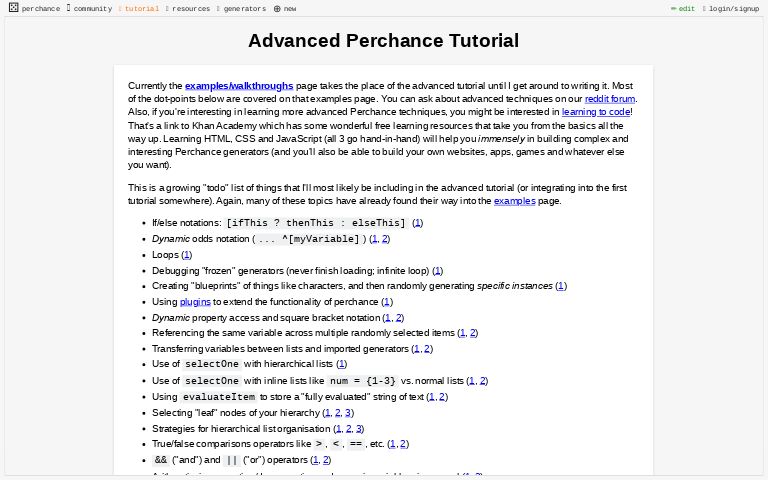Open the examples/walkthroughs link
Screen dimensions: 768x480
tap(239, 86)
